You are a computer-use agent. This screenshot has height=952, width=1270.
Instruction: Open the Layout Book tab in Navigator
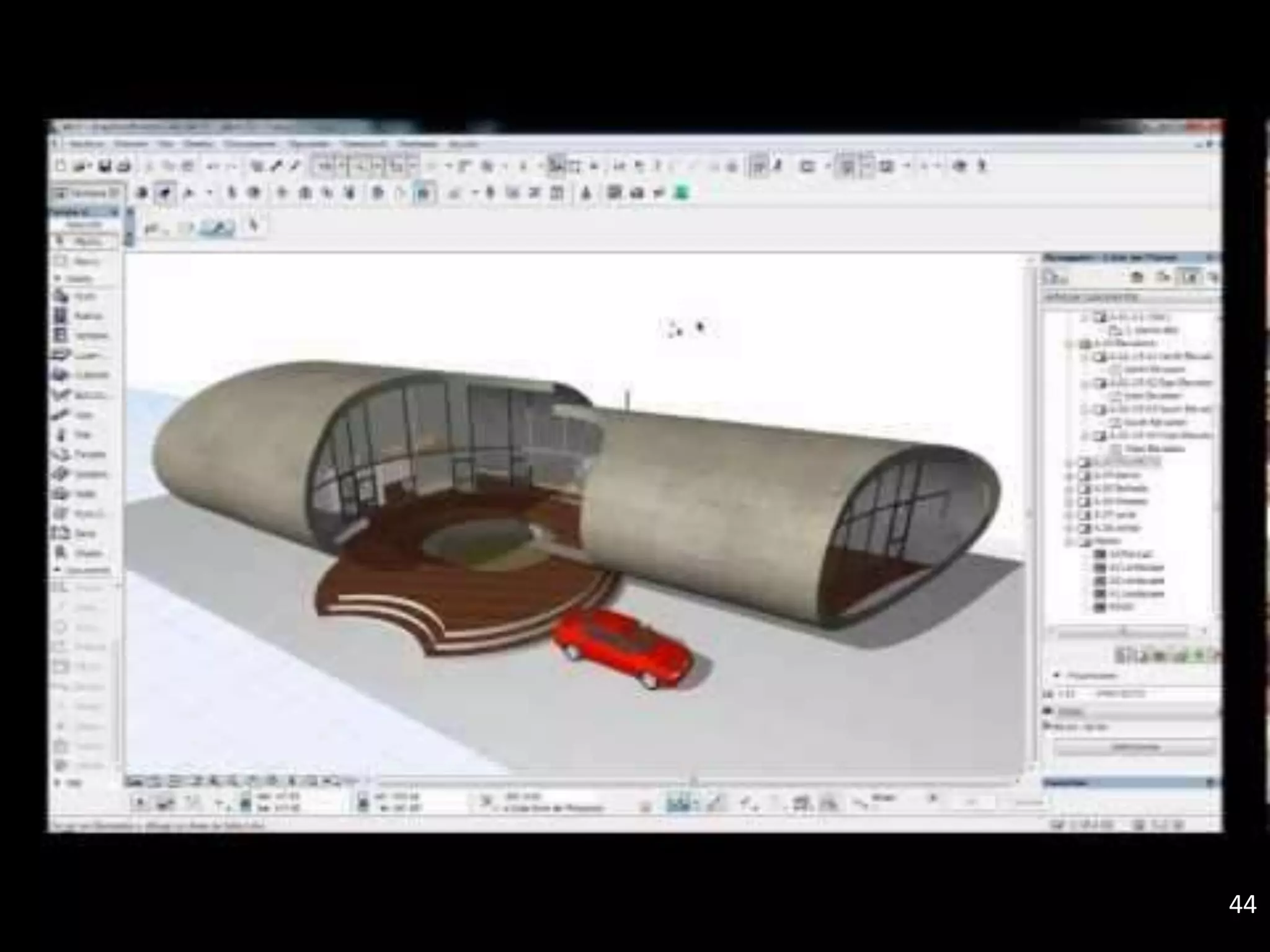pos(1189,278)
